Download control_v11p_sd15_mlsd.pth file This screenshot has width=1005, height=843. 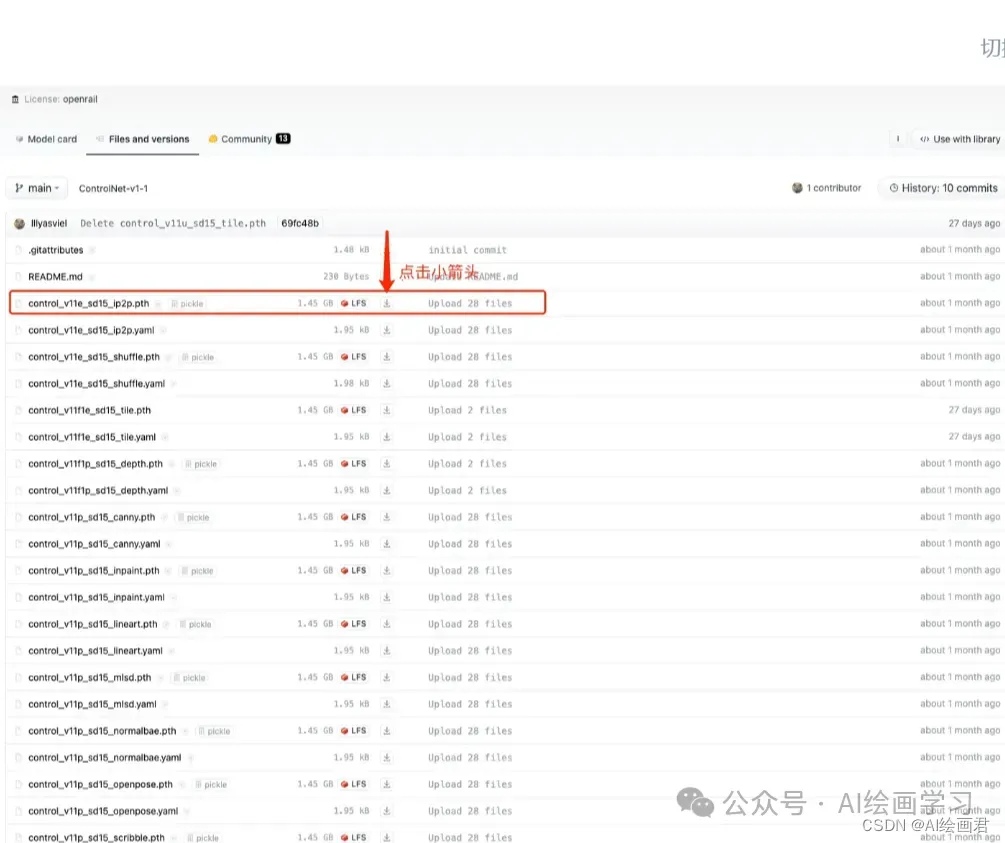[386, 677]
